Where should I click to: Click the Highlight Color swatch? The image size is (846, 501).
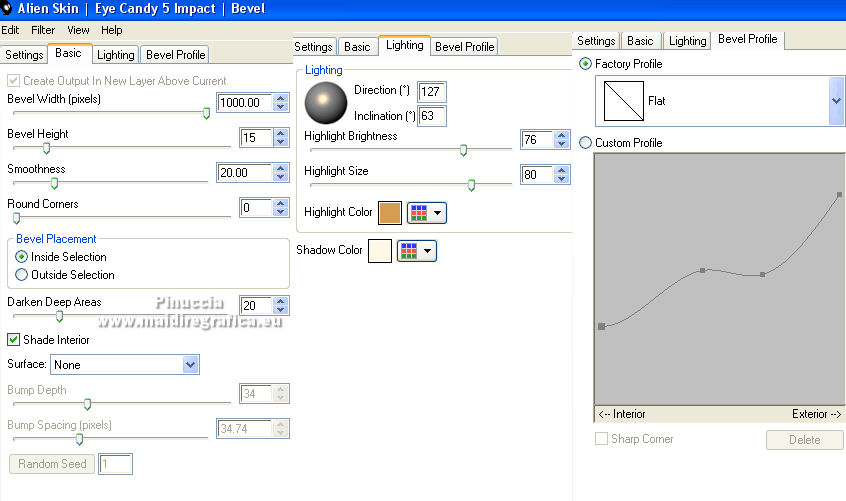click(x=390, y=212)
